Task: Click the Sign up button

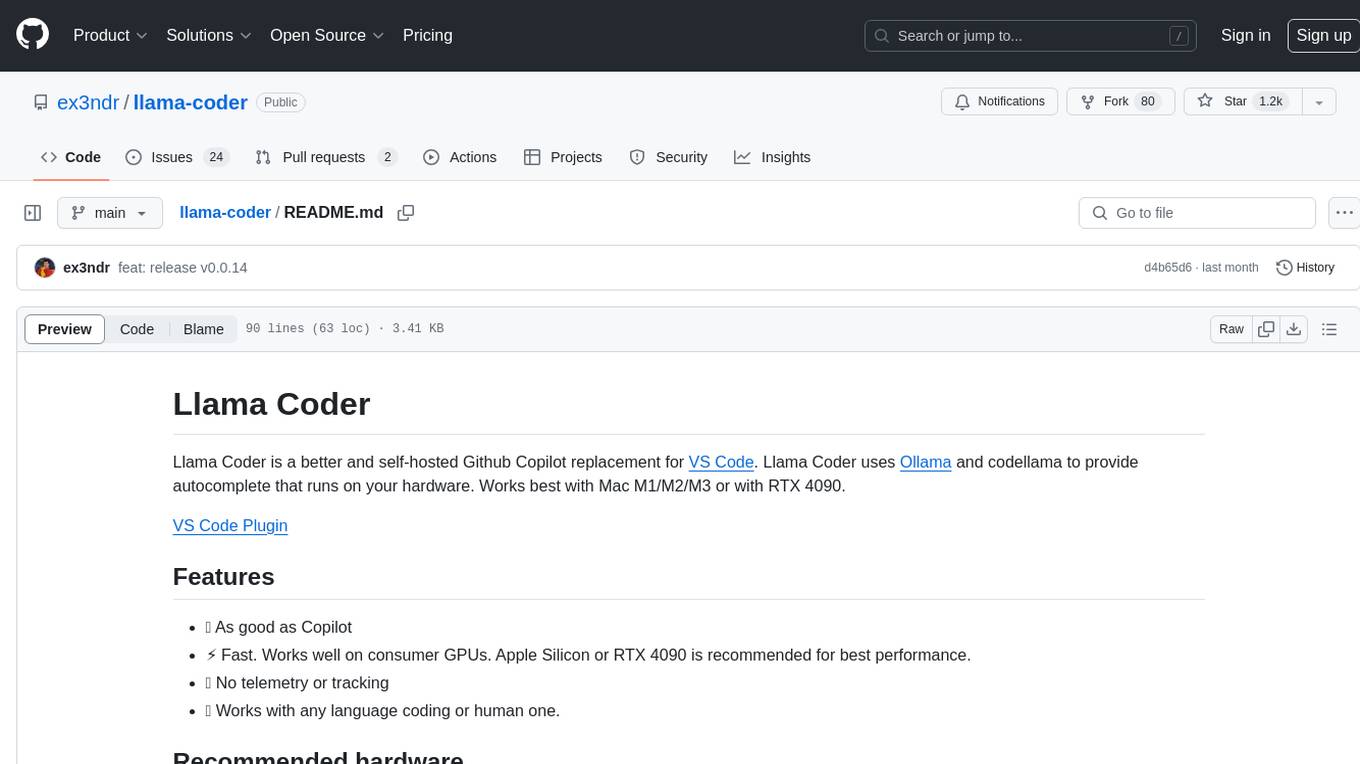Action: coord(1323,35)
